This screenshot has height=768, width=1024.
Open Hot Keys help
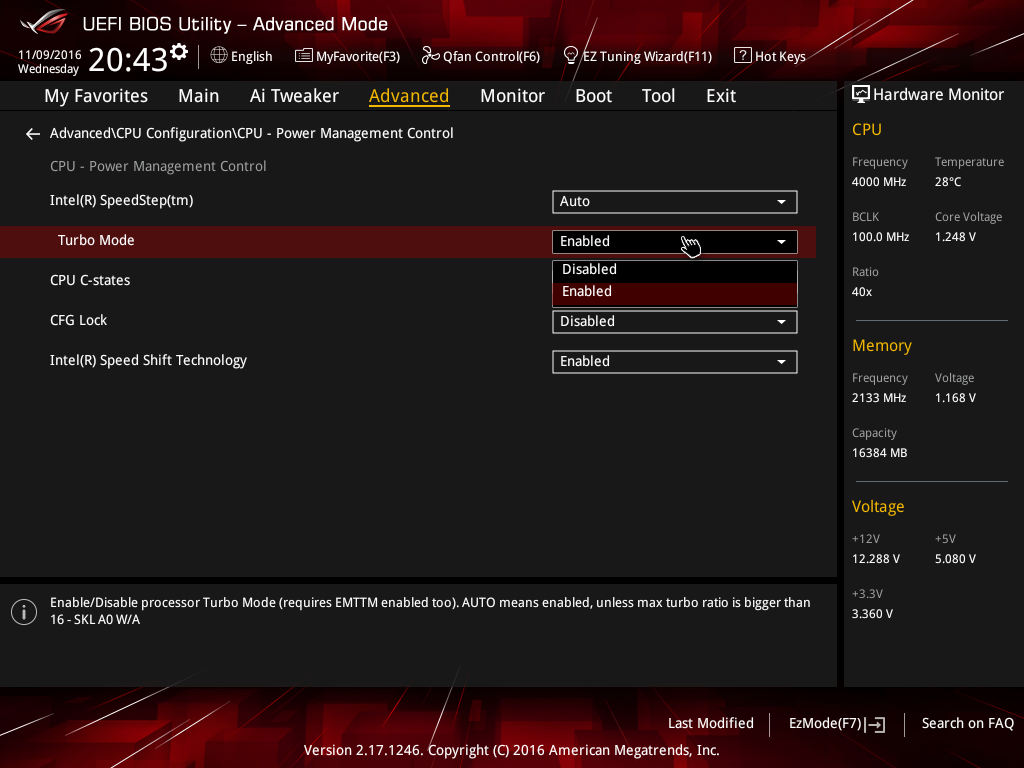coord(770,56)
